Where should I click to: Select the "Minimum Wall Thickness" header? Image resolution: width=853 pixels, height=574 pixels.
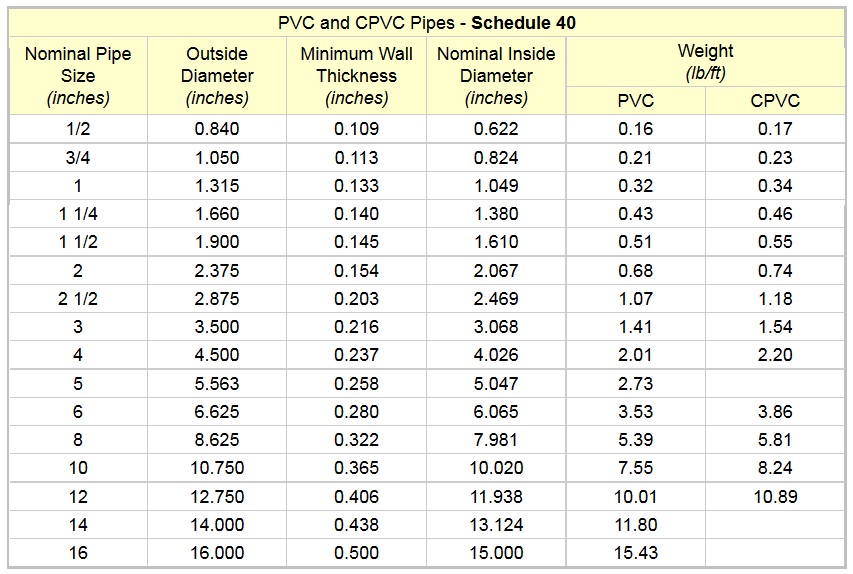point(357,75)
